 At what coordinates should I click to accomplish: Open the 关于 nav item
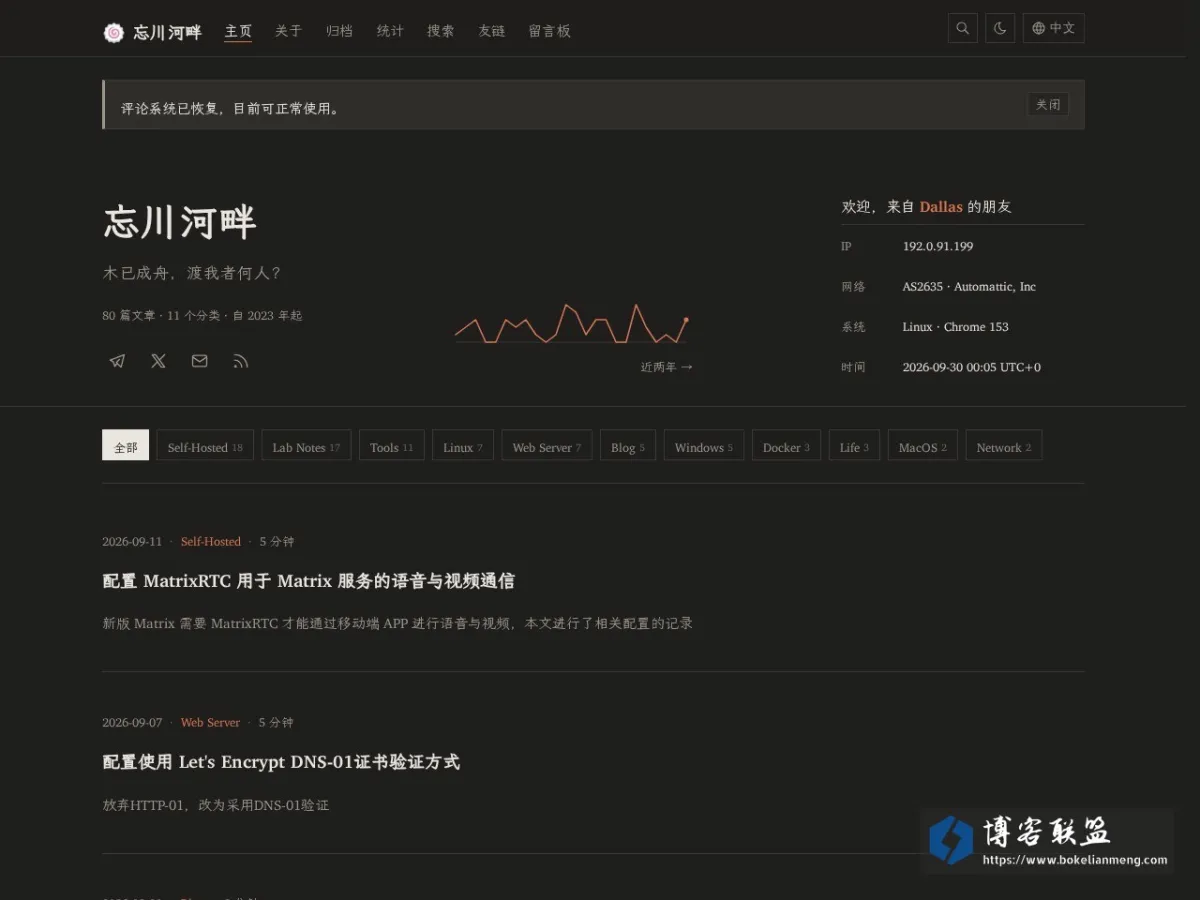point(288,31)
